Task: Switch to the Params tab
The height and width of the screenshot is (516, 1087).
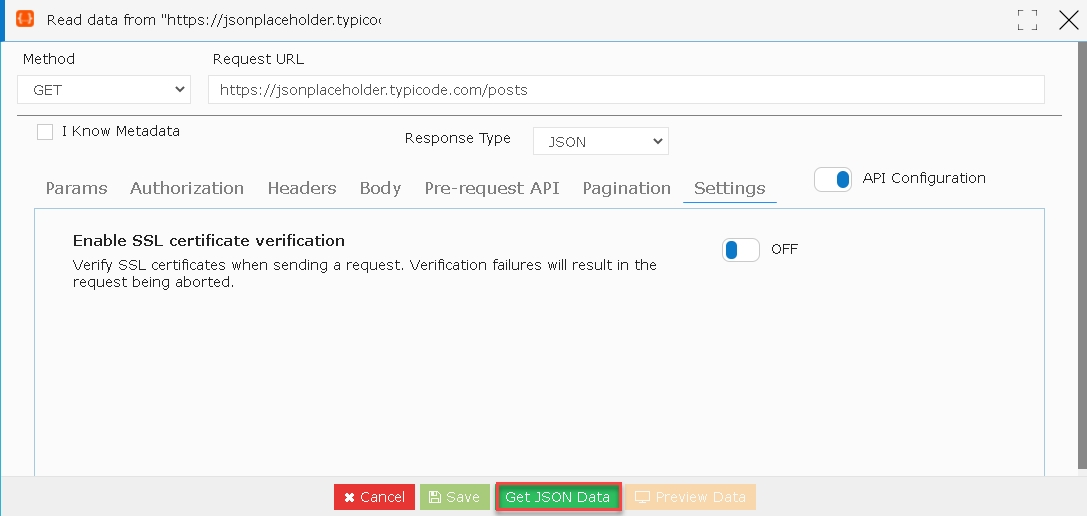Action: tap(76, 188)
